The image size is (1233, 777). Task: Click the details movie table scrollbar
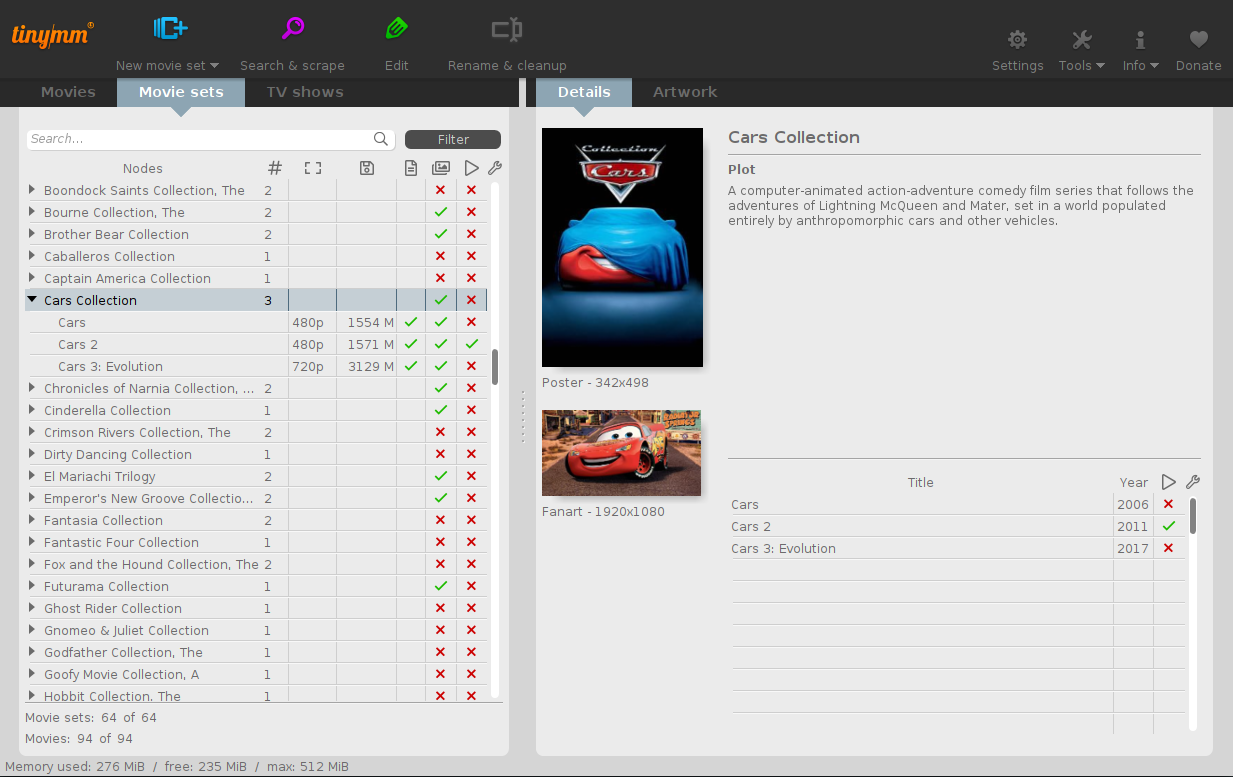point(1192,516)
